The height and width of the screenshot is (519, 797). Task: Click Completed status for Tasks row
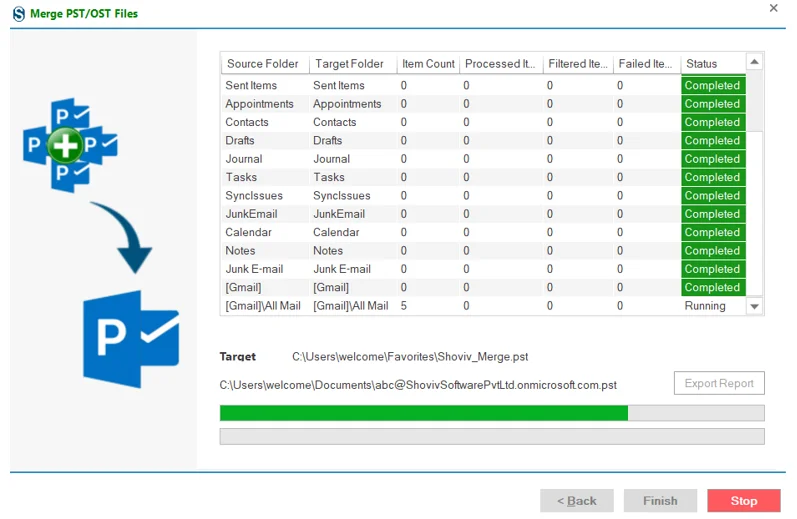(713, 177)
